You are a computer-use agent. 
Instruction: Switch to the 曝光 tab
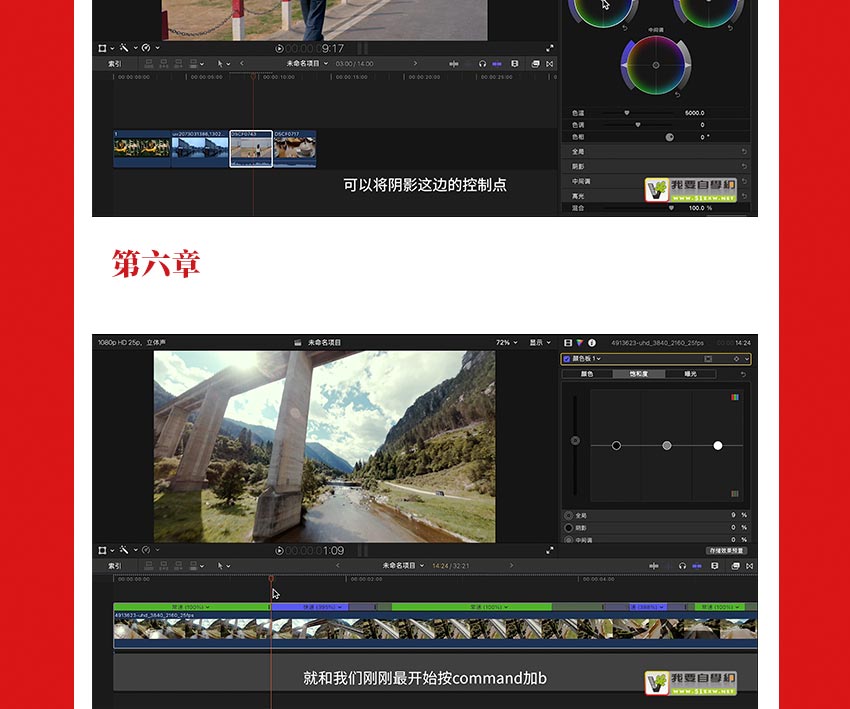pos(691,374)
